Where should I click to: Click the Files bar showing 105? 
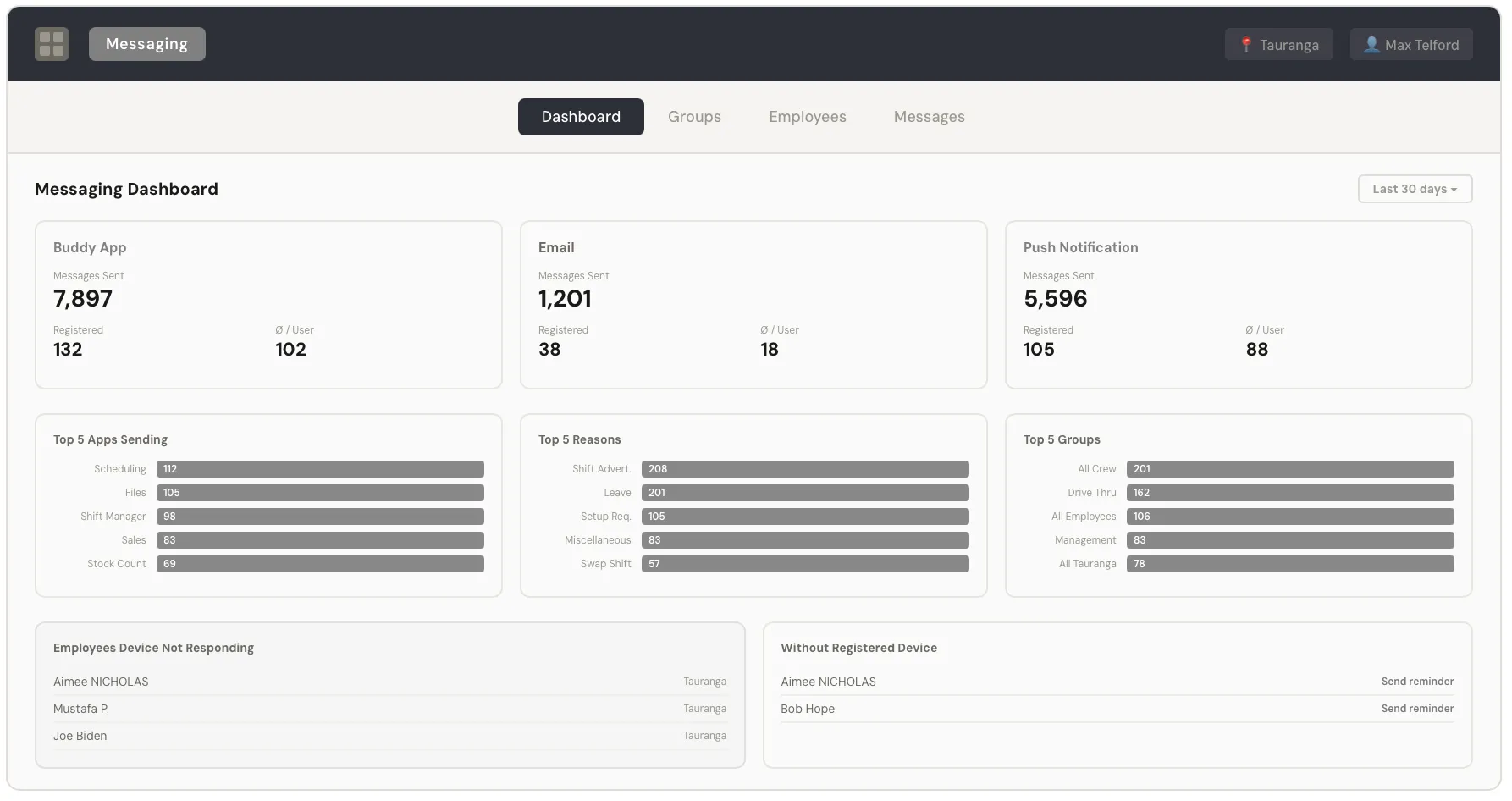[320, 493]
